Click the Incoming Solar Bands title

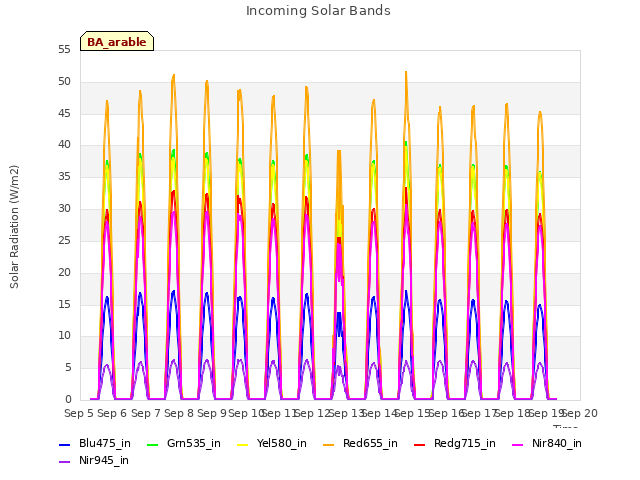(x=318, y=11)
